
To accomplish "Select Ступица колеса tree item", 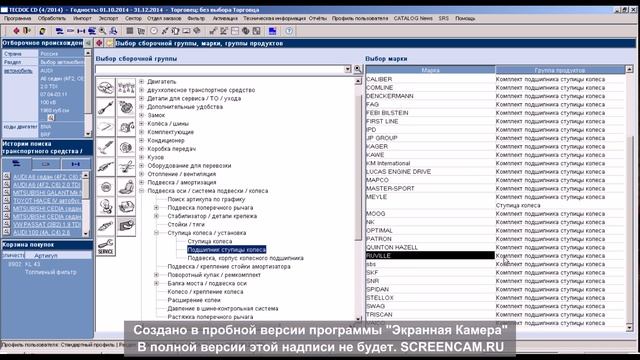I will click(x=209, y=241).
